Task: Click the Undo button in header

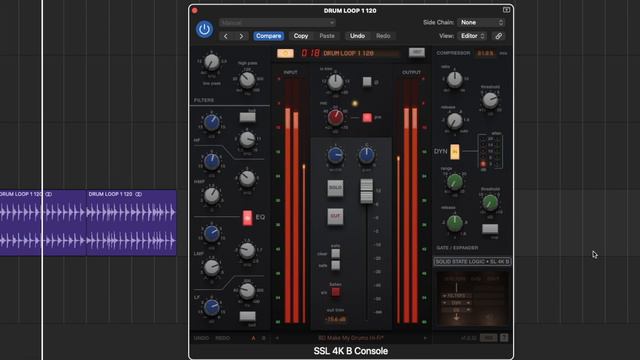Action: point(357,36)
